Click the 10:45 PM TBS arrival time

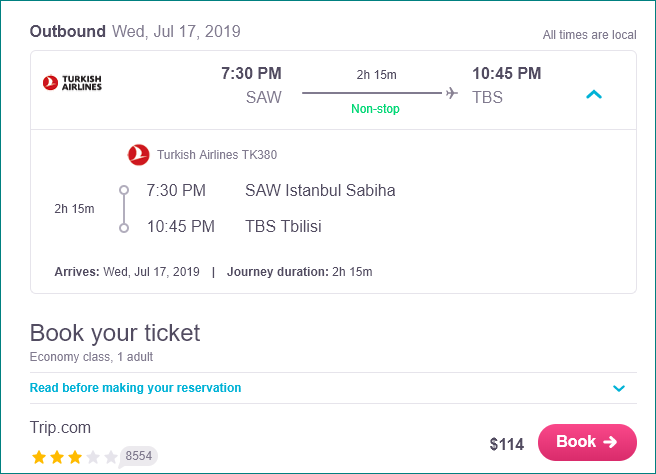coord(507,74)
